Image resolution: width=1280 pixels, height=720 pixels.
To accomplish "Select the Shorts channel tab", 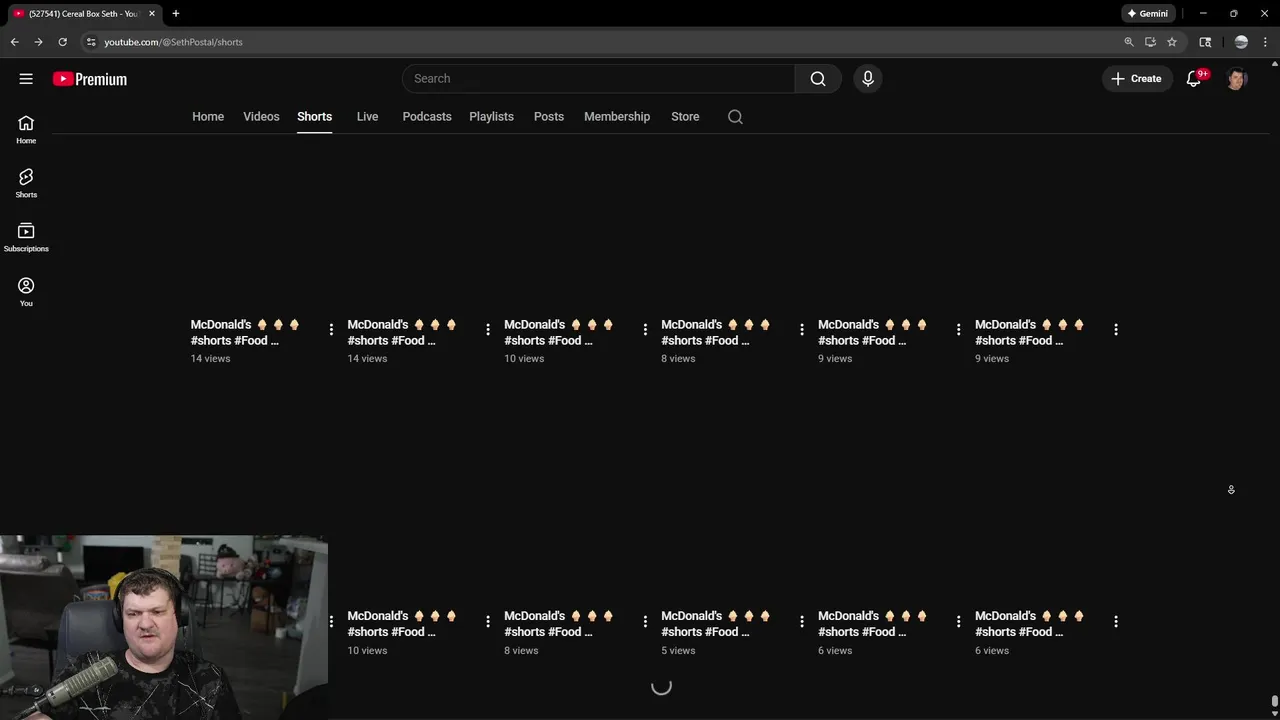I will coord(314,117).
